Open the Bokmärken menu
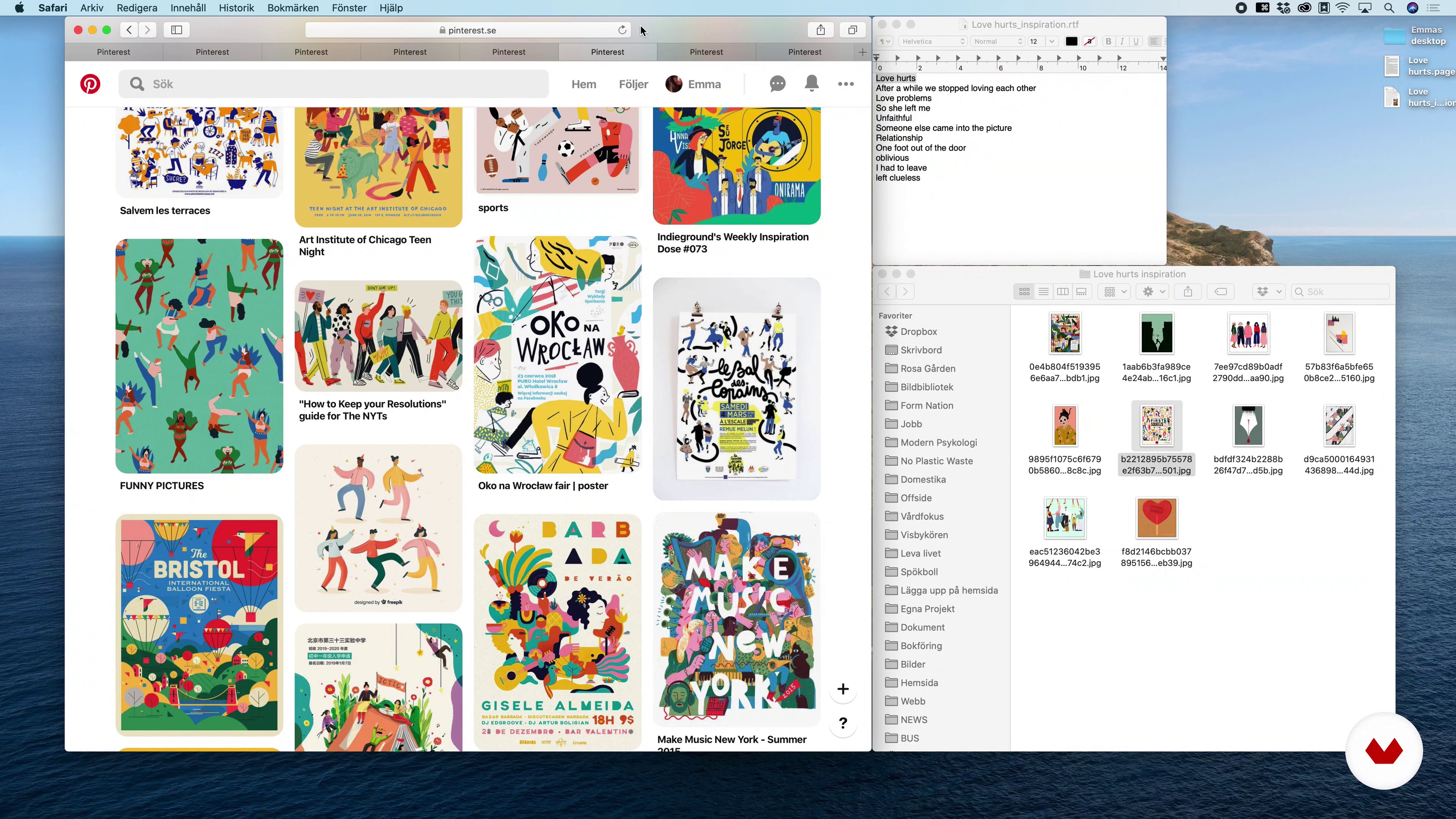This screenshot has height=819, width=1456. (x=293, y=8)
